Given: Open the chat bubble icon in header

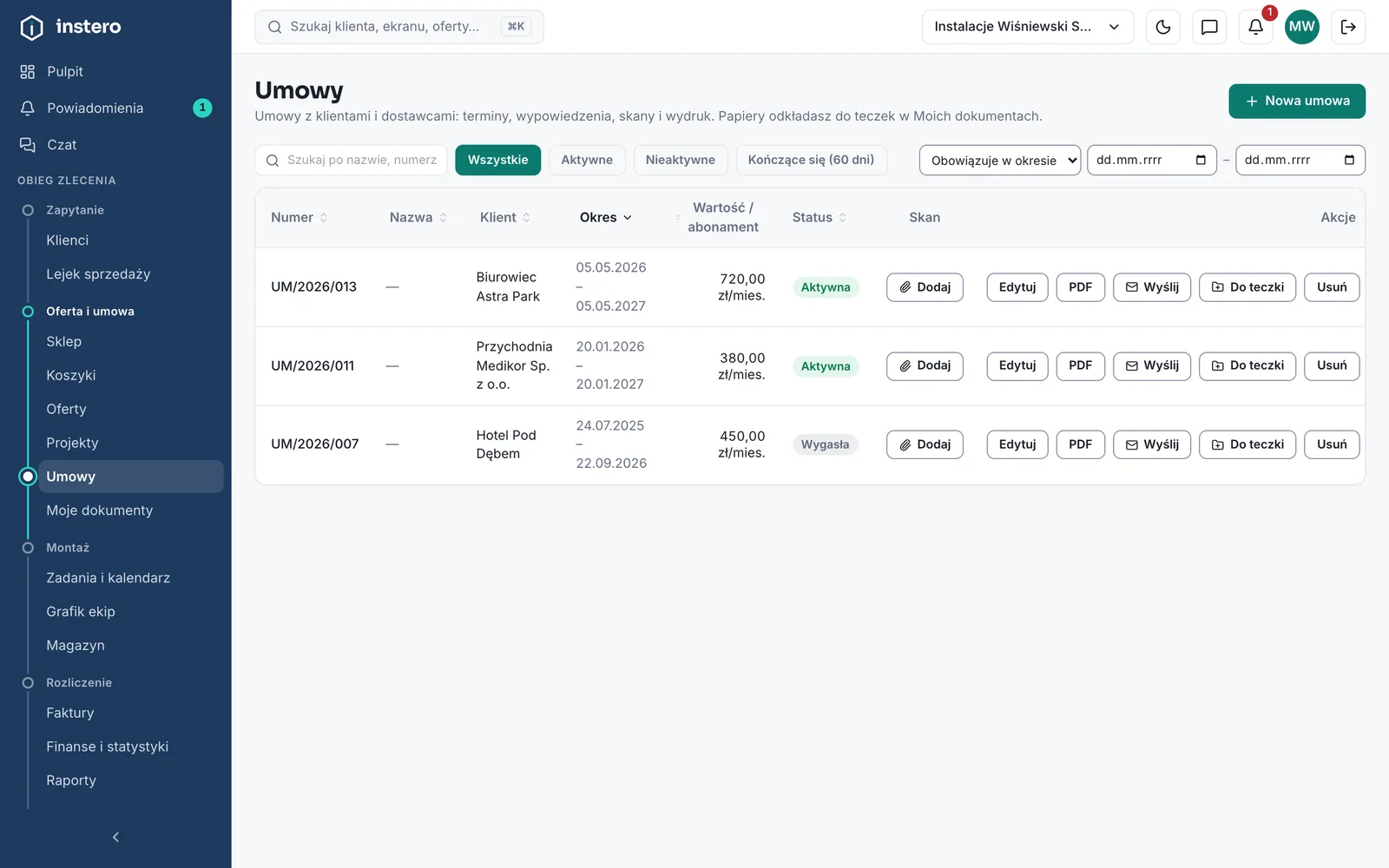Looking at the screenshot, I should [1209, 27].
